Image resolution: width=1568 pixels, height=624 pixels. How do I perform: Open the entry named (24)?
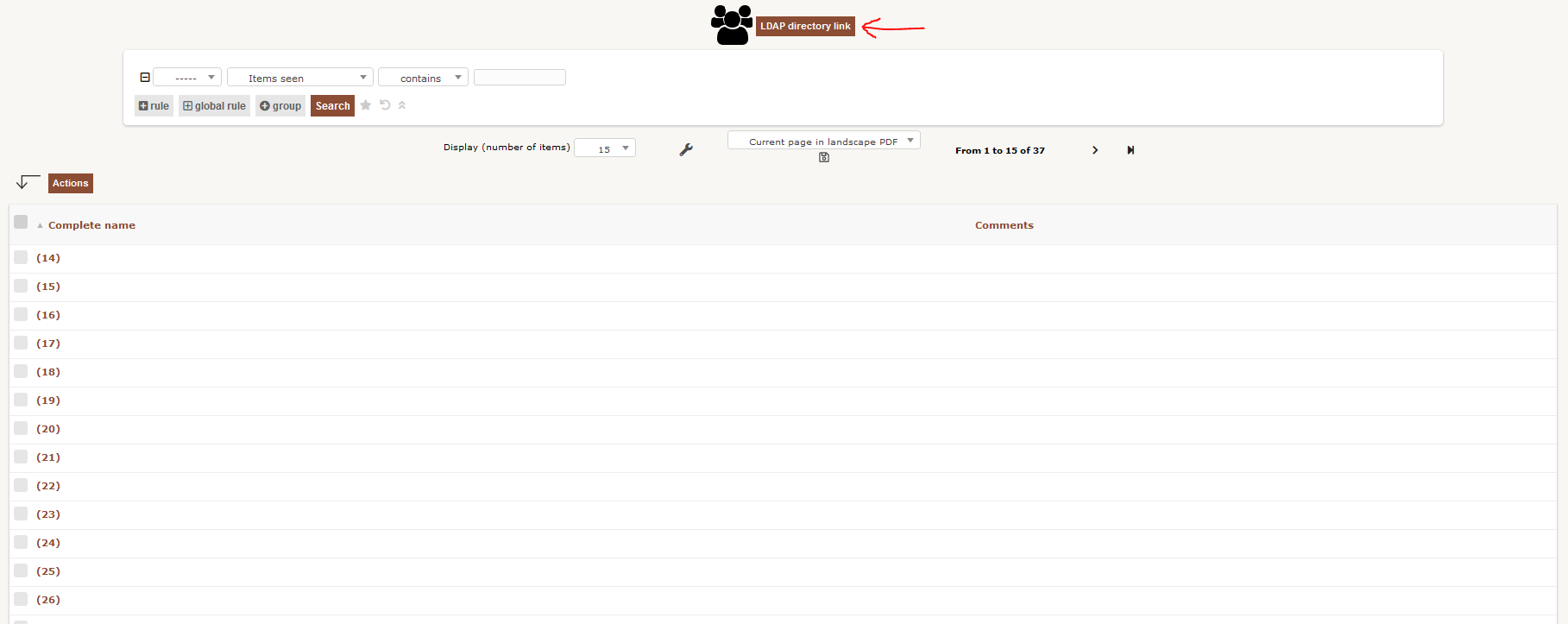pyautogui.click(x=48, y=543)
